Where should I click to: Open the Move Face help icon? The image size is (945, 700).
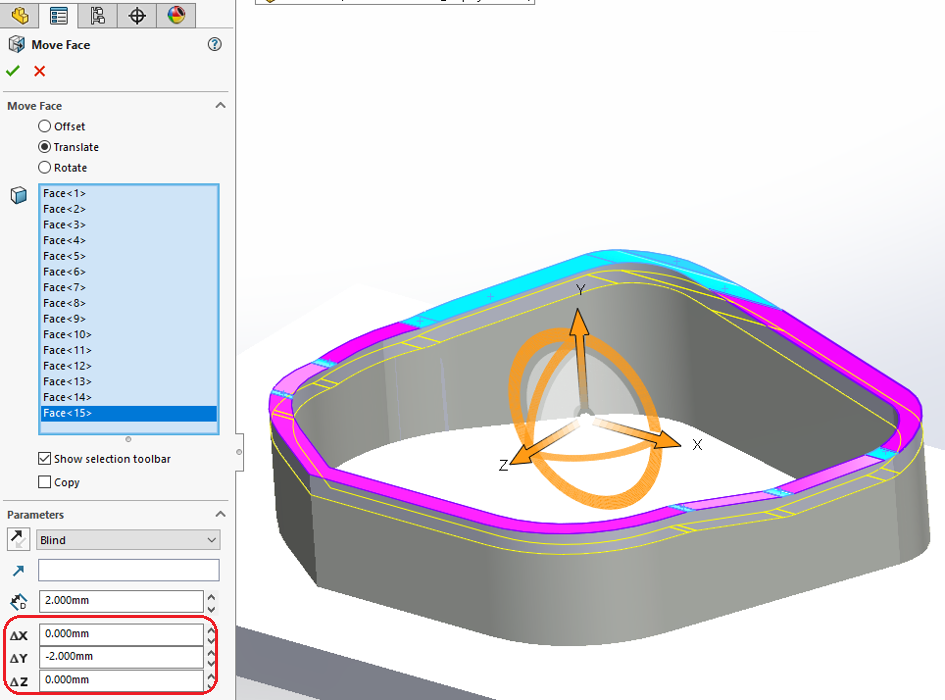[x=214, y=45]
